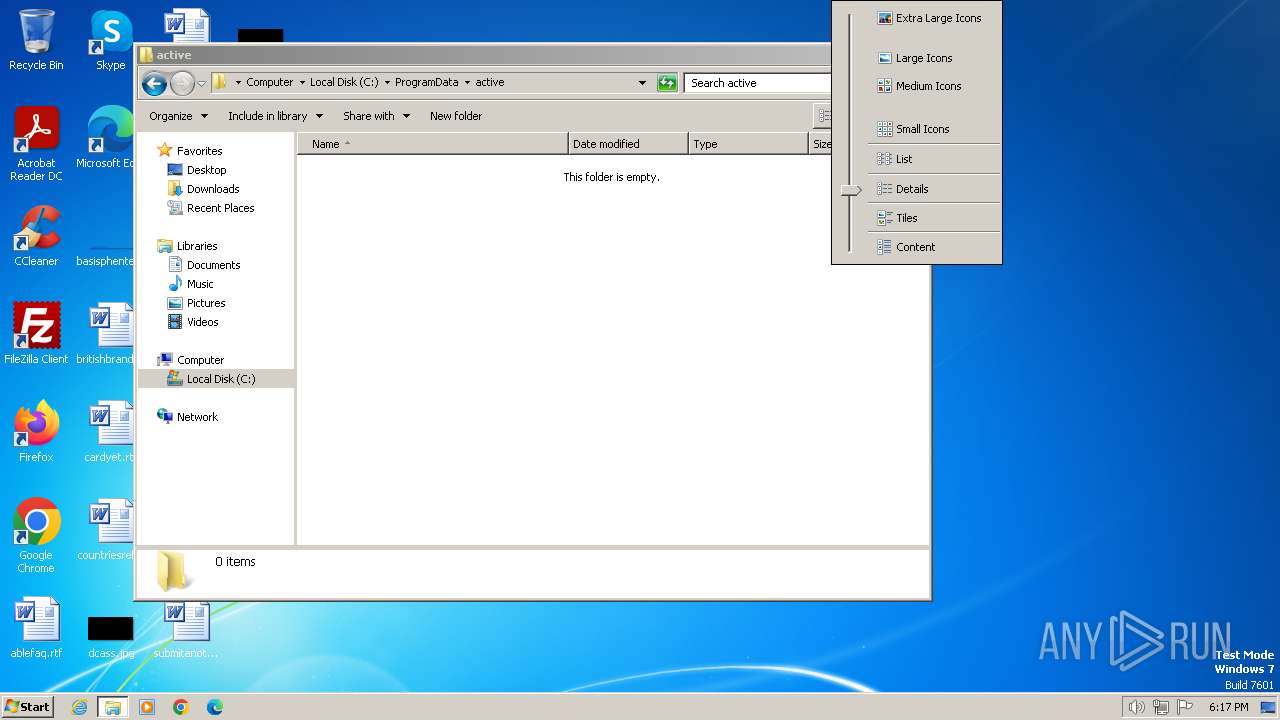Open Windows Media Player from taskbar
The height and width of the screenshot is (720, 1280).
tap(147, 707)
